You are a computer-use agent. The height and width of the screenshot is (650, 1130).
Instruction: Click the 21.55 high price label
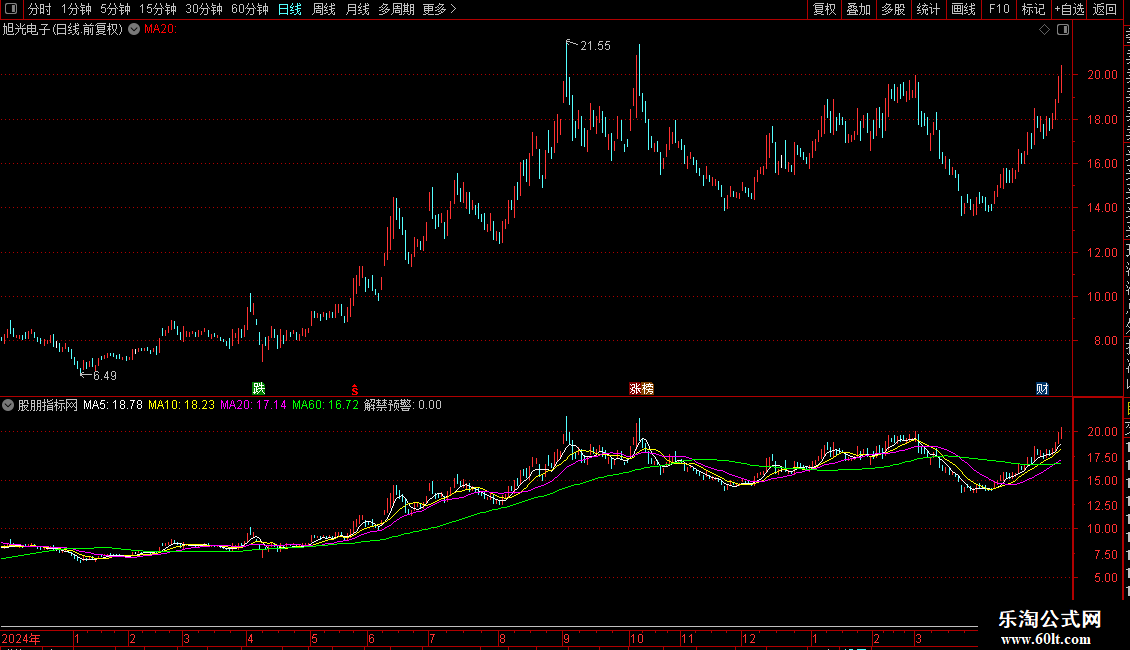pyautogui.click(x=595, y=46)
